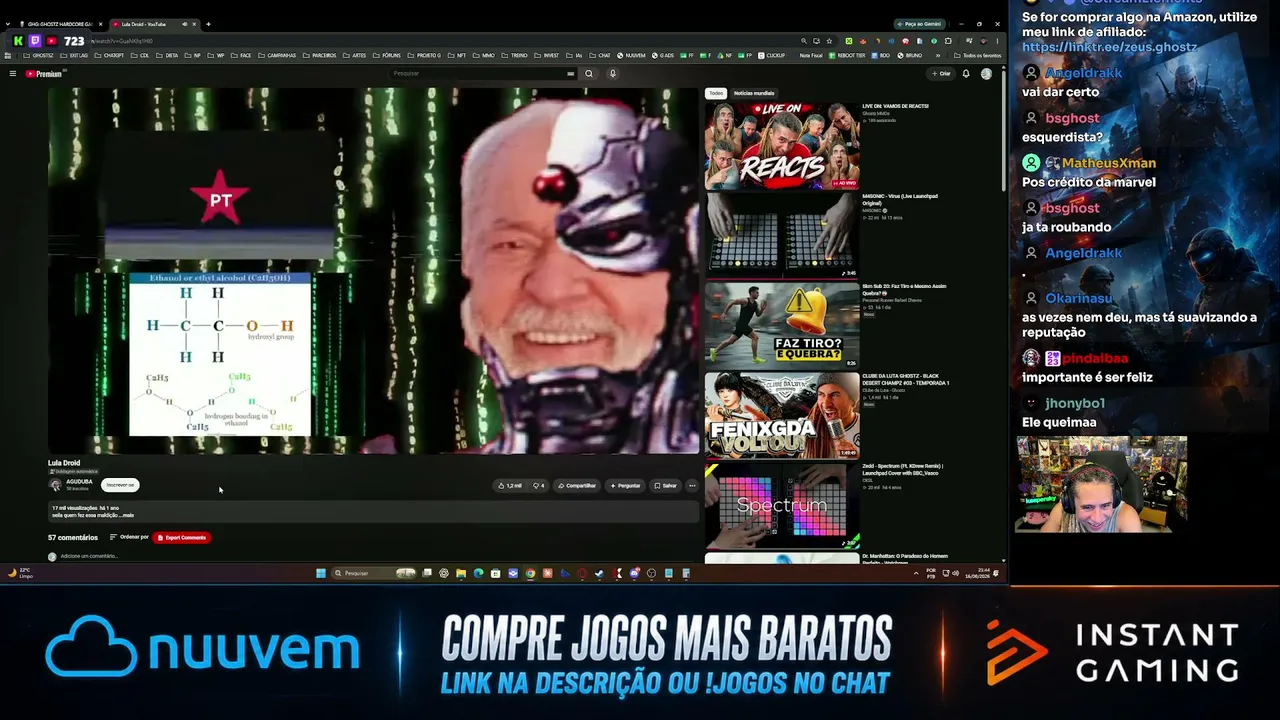Open the M4SONIC Virus Launchpad thumbnail
Screen dimensions: 1280x720
[782, 235]
